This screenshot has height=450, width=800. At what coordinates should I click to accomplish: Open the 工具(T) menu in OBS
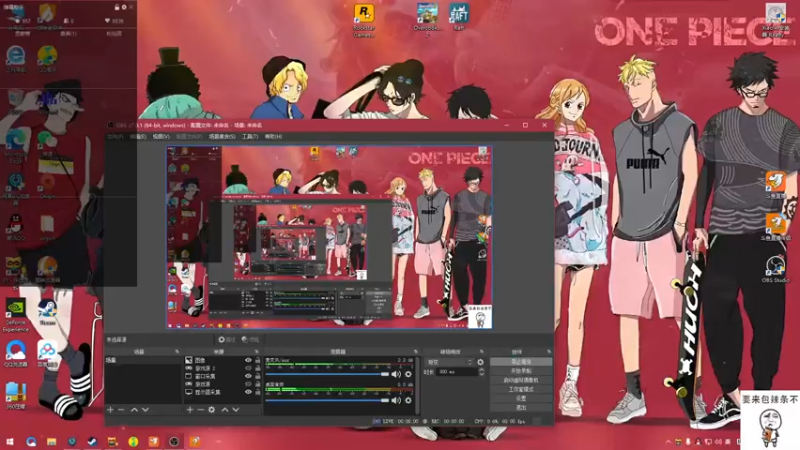[250, 137]
